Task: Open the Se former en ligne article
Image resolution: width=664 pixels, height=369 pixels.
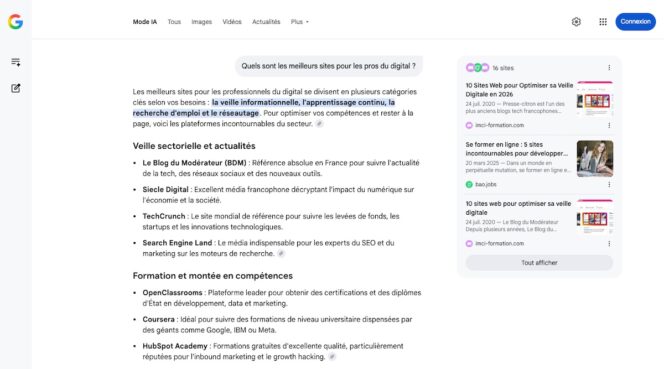Action: [x=517, y=149]
